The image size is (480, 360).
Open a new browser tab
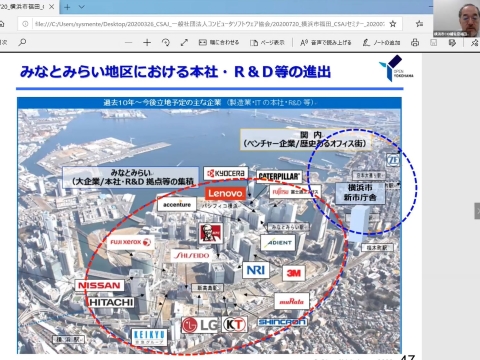[67, 7]
